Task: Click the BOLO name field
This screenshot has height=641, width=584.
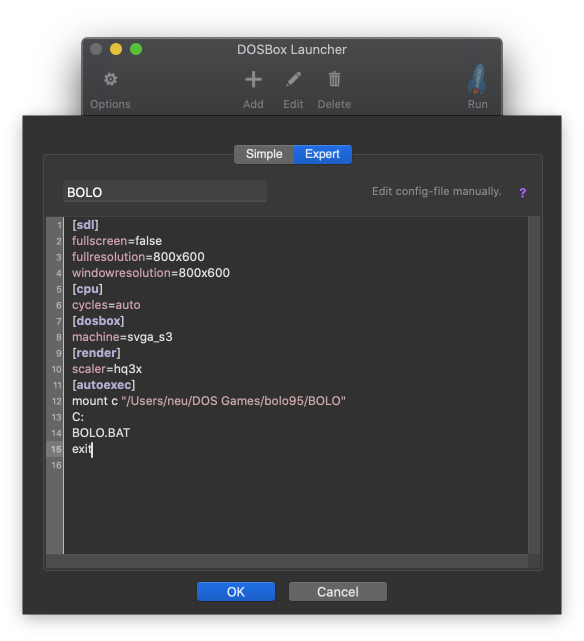Action: point(165,191)
